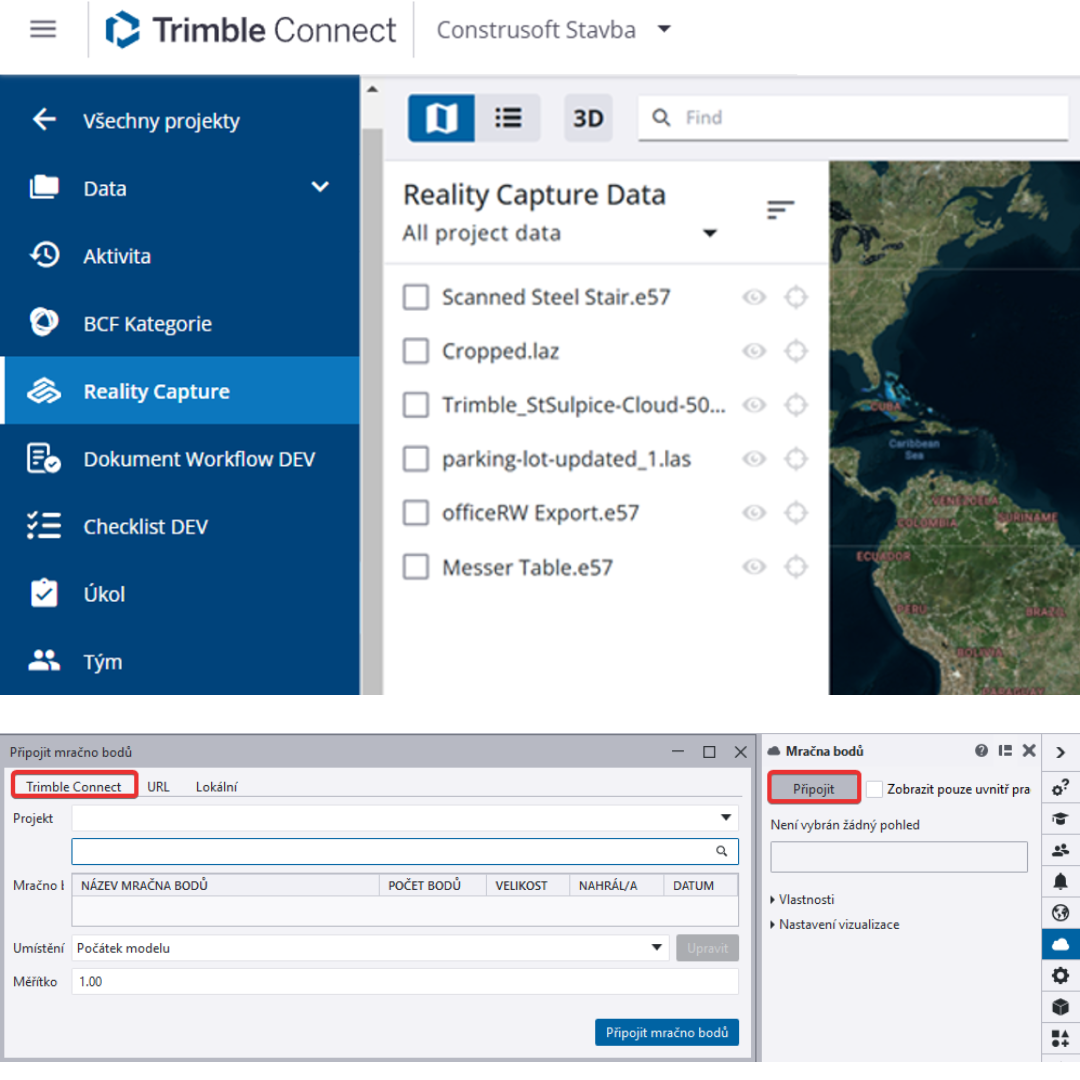
Task: Check parking-lot-updated_1.las checkbox
Action: [416, 459]
